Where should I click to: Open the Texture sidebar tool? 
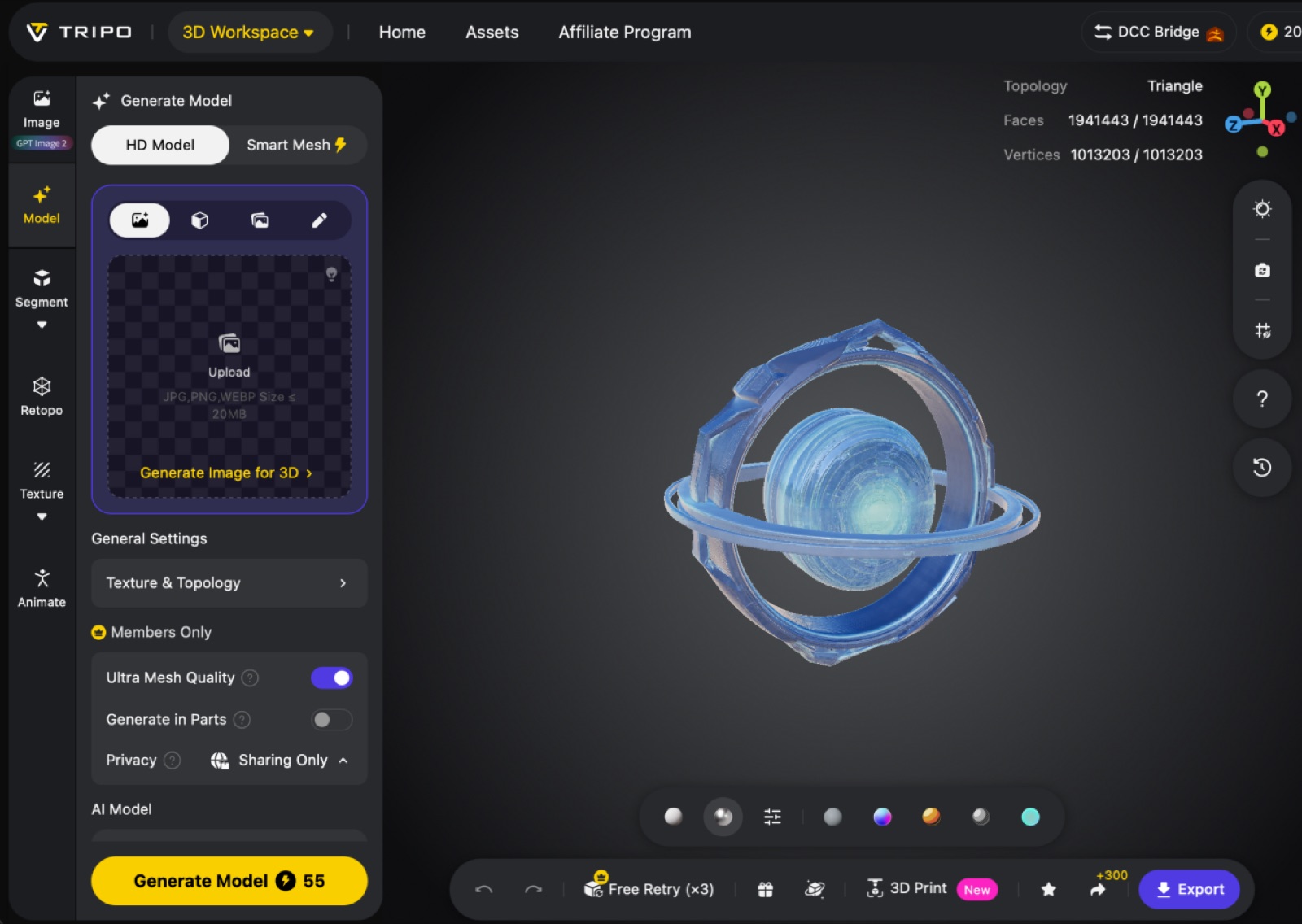click(42, 481)
